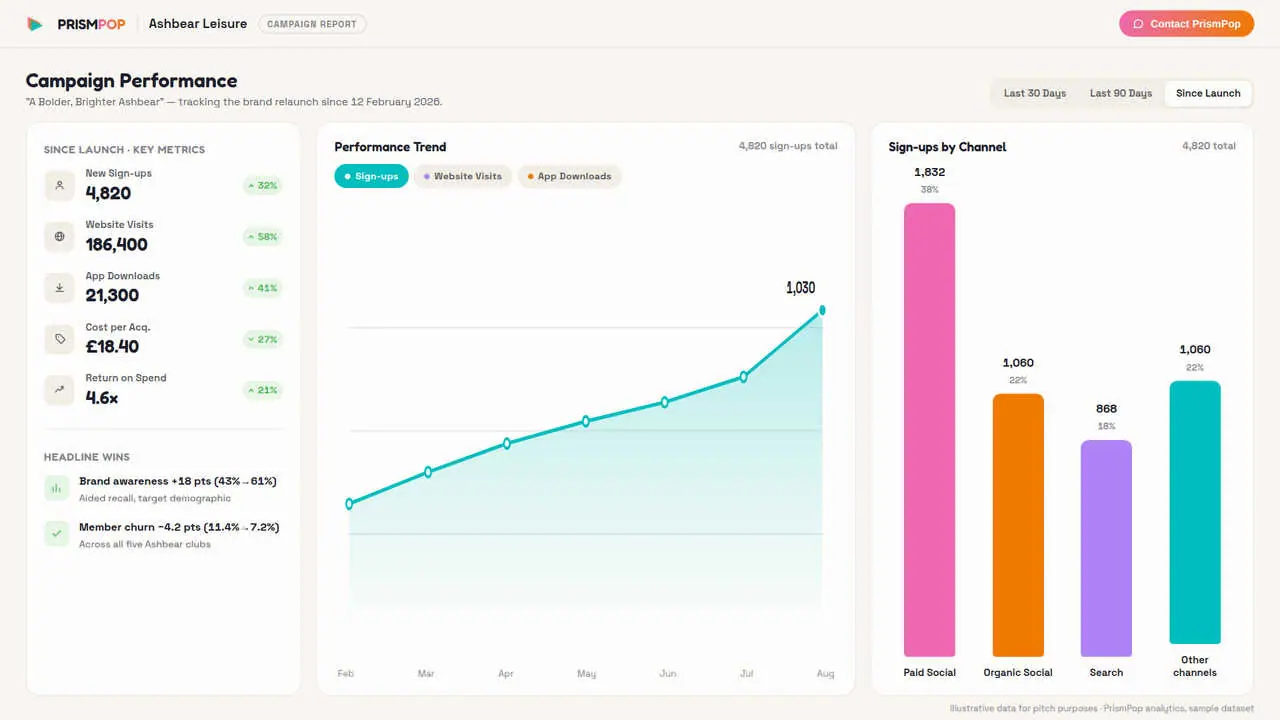This screenshot has width=1280, height=720.
Task: Click the Website Visits globe icon
Action: point(60,237)
